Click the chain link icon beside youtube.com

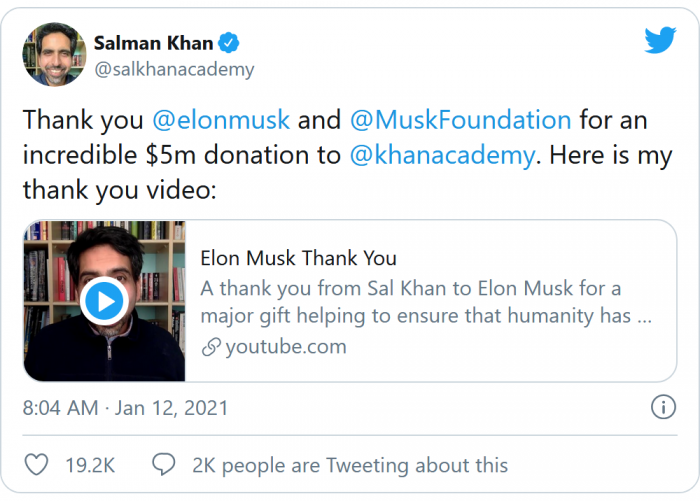pyautogui.click(x=210, y=348)
